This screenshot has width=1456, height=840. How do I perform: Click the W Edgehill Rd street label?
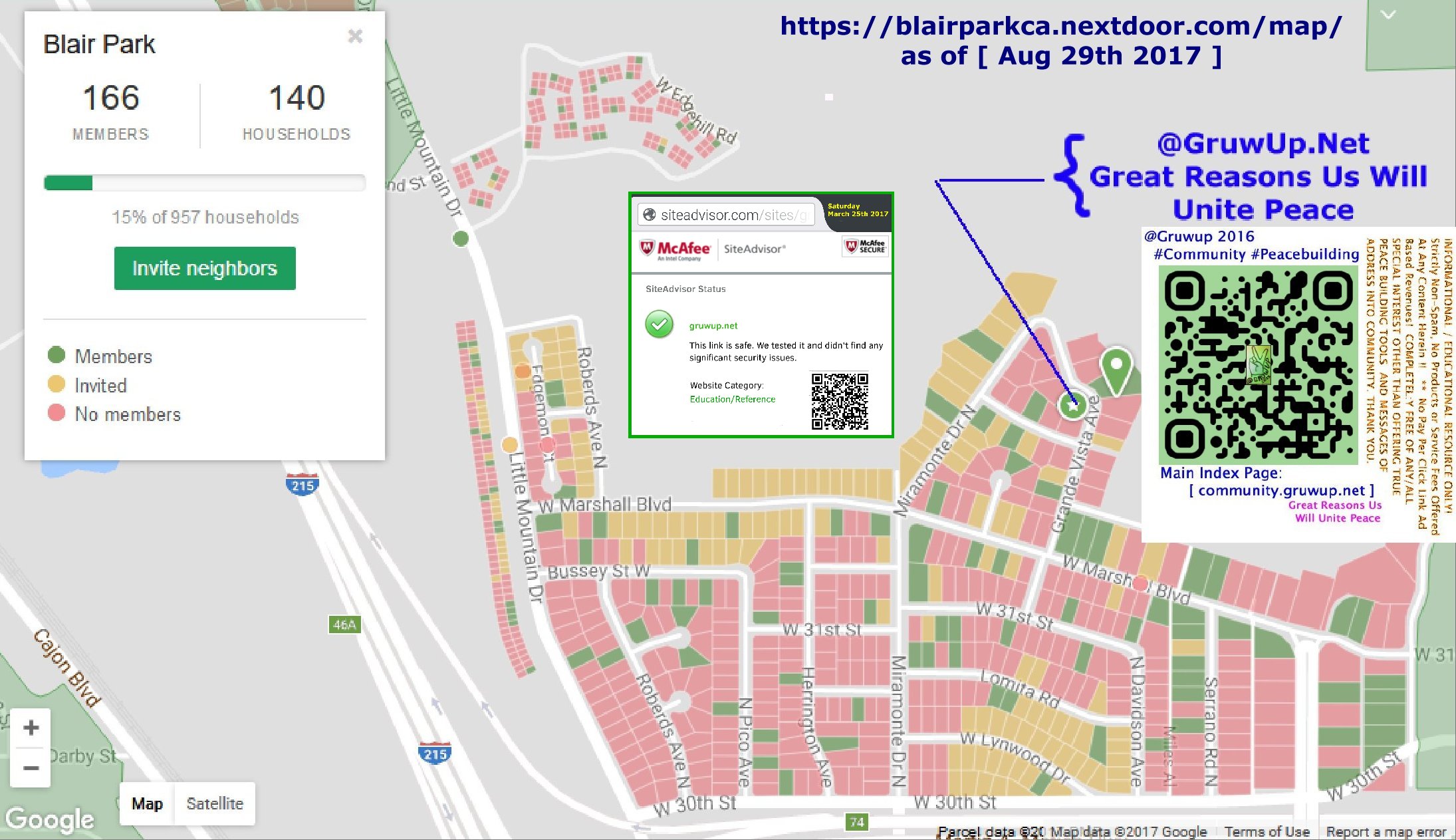point(696,110)
